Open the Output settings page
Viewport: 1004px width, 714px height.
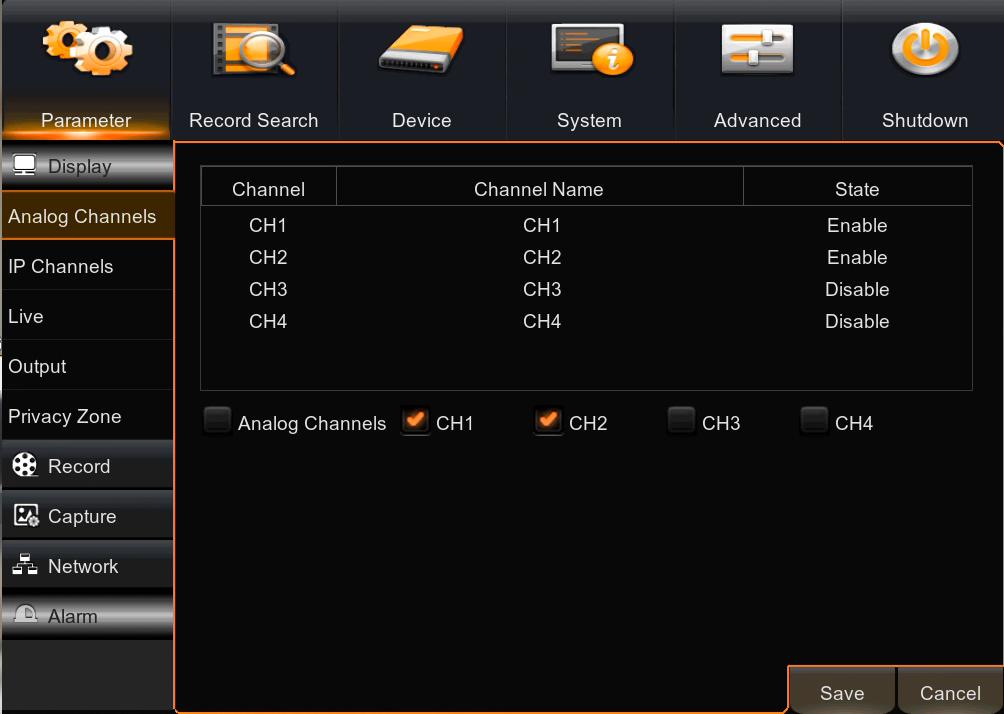[88, 366]
